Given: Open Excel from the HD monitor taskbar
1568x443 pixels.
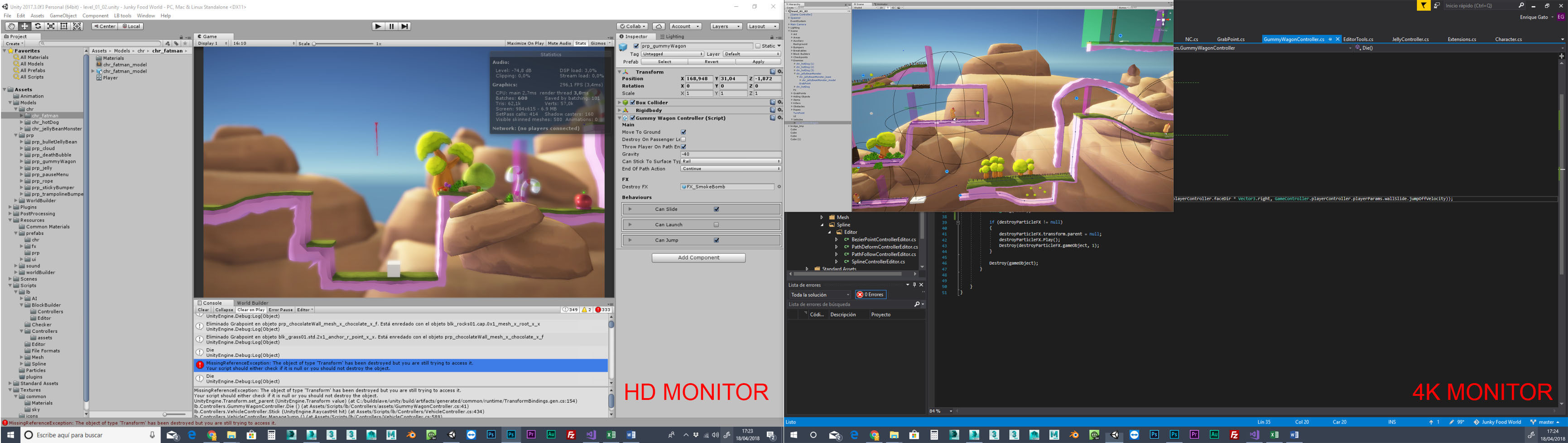Looking at the screenshot, I should (611, 435).
